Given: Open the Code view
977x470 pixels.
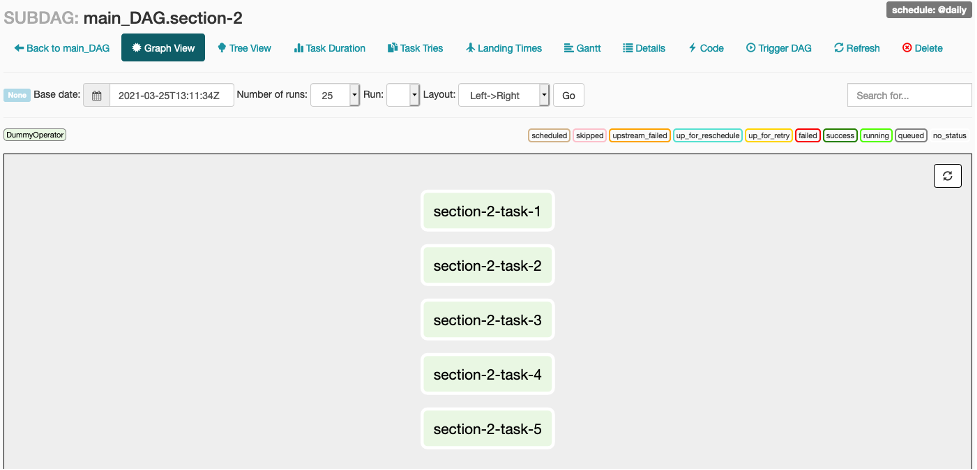Looking at the screenshot, I should tap(706, 48).
